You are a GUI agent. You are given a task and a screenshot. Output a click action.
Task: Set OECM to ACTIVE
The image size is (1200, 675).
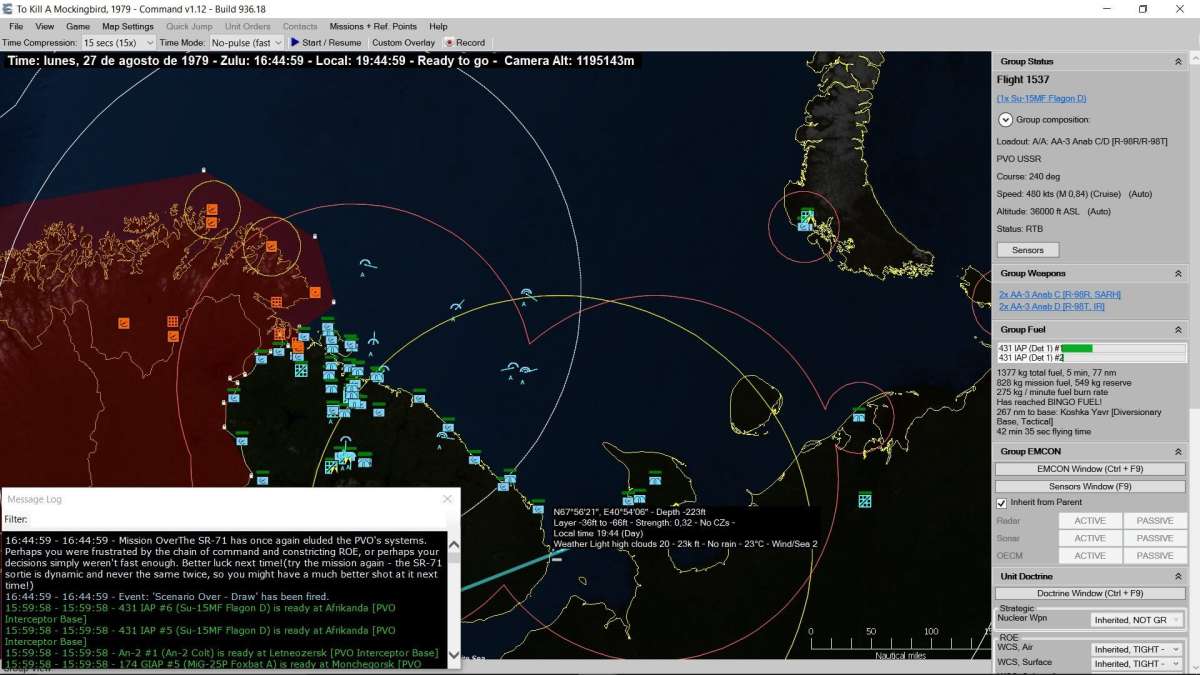coord(1090,555)
